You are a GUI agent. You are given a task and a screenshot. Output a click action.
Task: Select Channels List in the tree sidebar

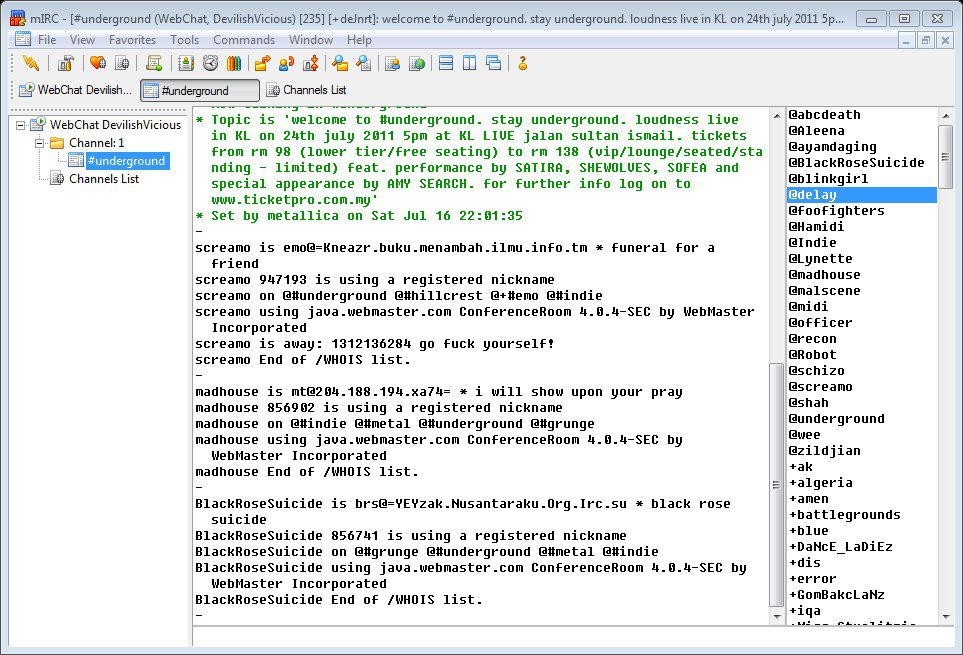pyautogui.click(x=103, y=179)
